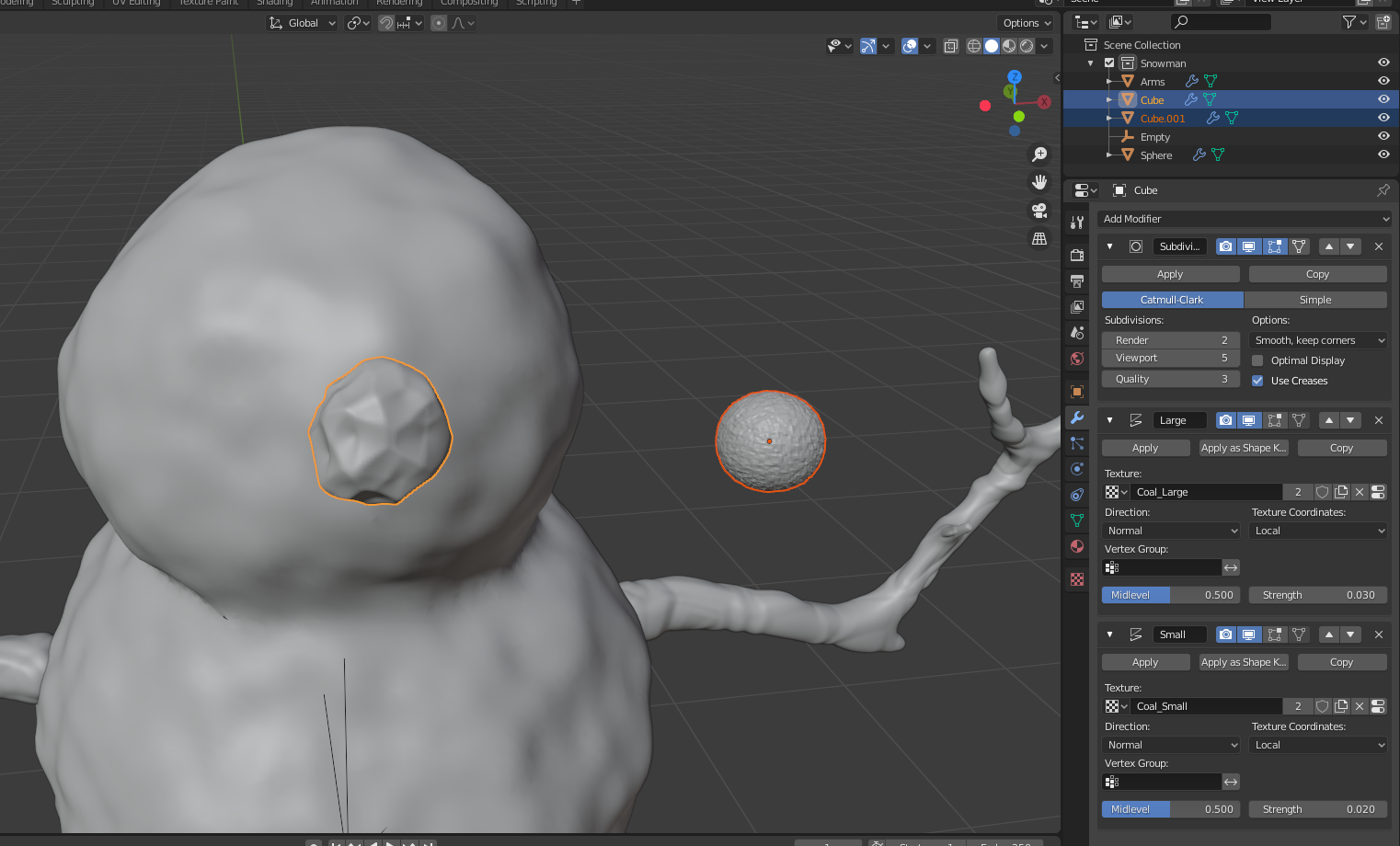Pin the Cube properties editor
Viewport: 1400px width, 846px height.
click(1383, 190)
